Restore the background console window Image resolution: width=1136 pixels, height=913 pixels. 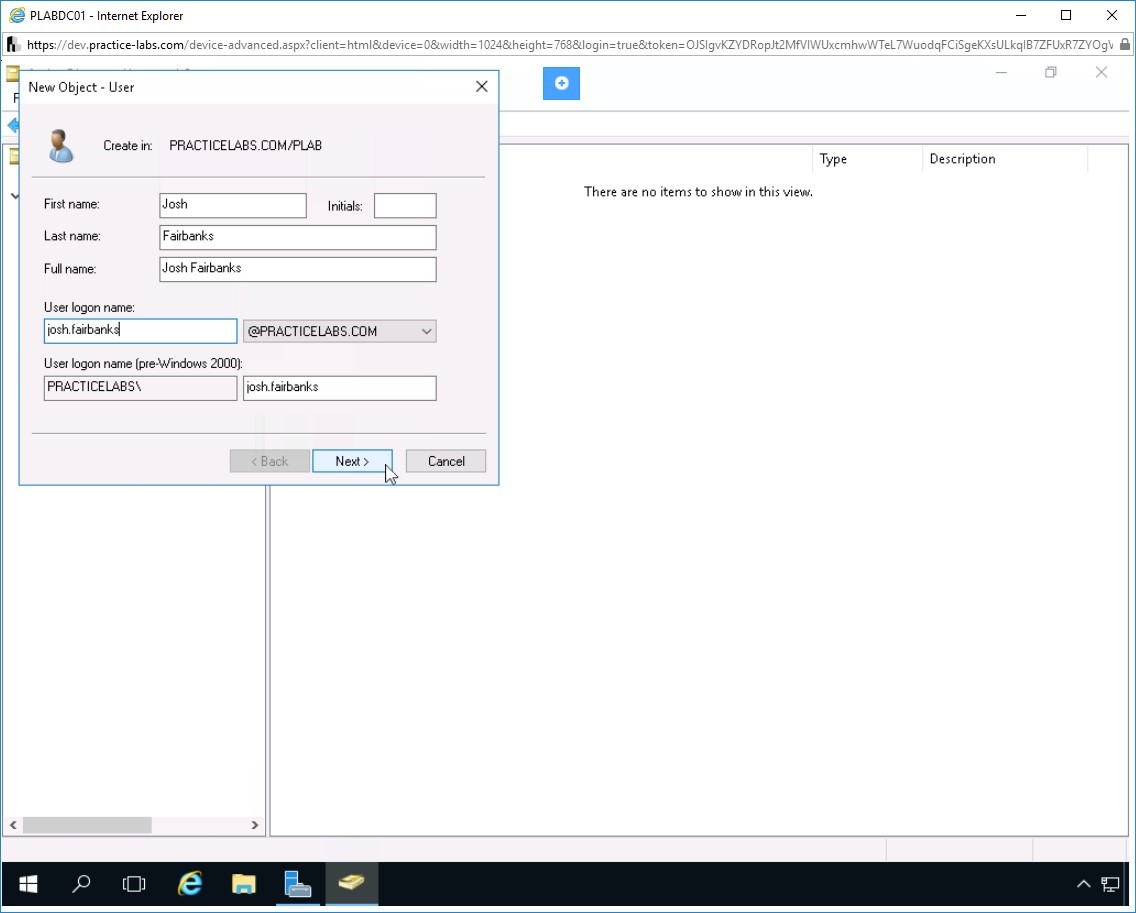click(x=1051, y=72)
